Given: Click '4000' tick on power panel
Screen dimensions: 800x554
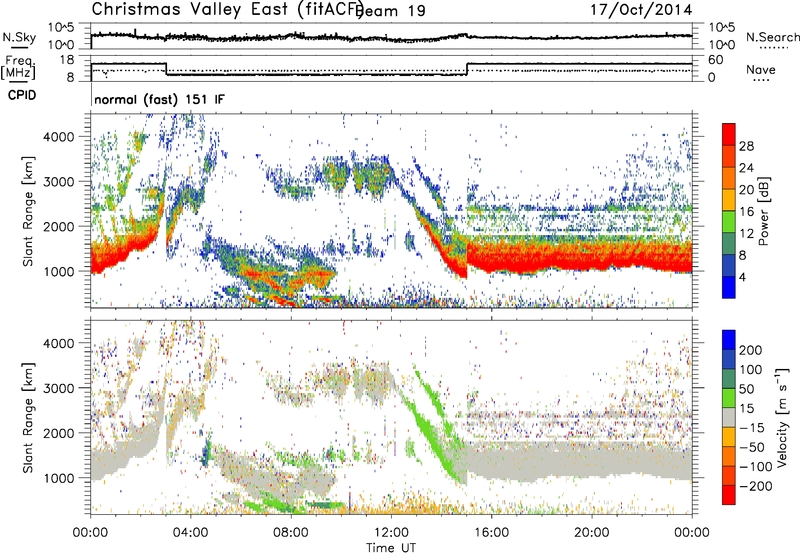Looking at the screenshot, I should point(59,137).
